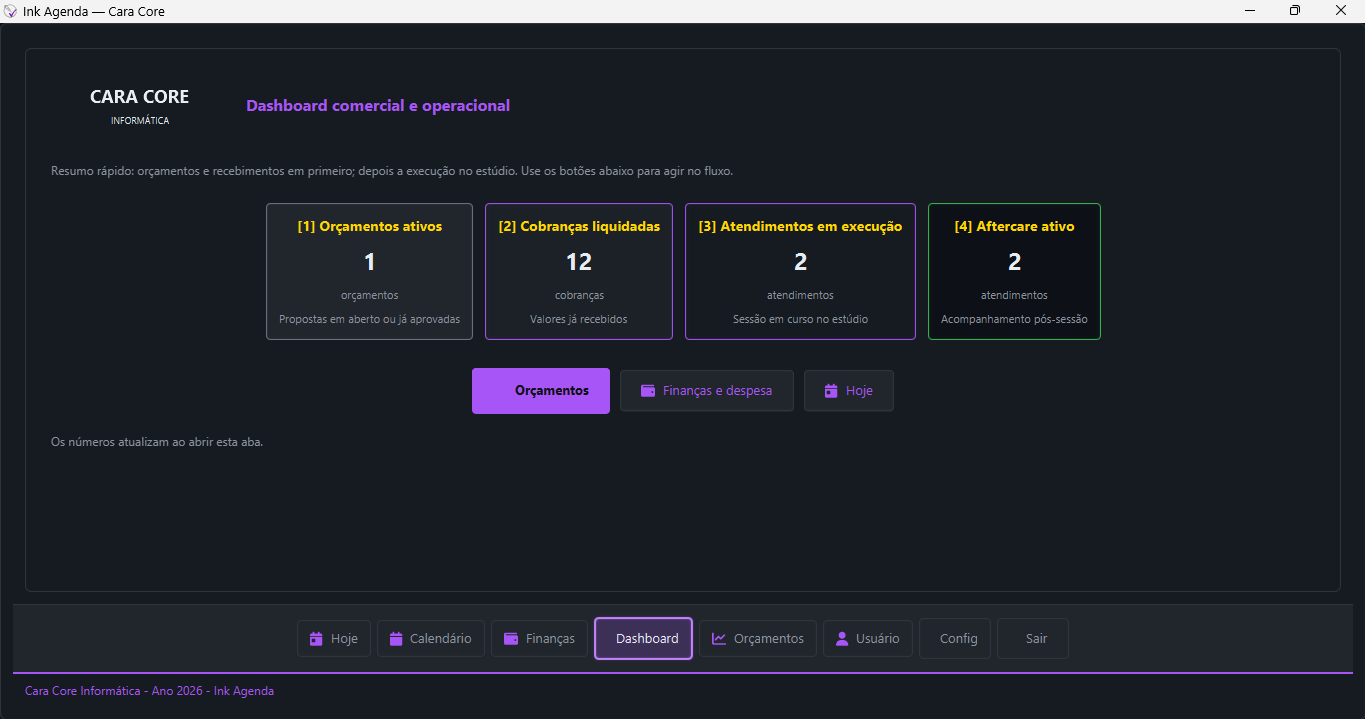Close the Ink Agenda window
The image size is (1365, 719).
pos(1341,11)
